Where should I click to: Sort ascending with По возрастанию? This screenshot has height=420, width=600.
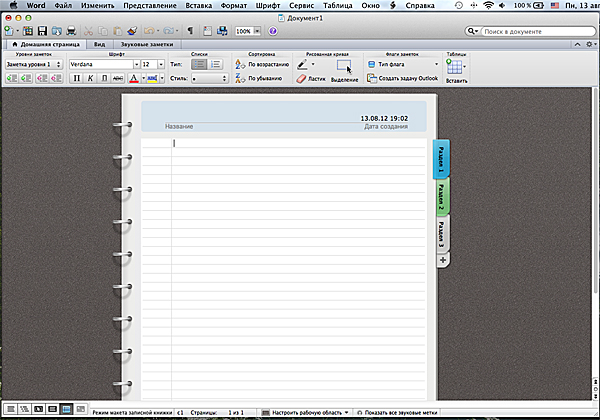click(263, 63)
